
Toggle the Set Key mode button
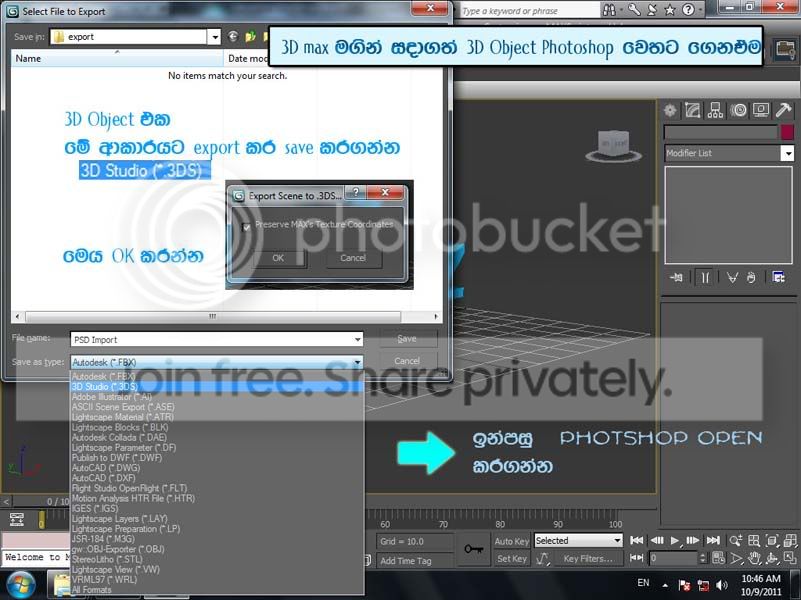click(511, 559)
